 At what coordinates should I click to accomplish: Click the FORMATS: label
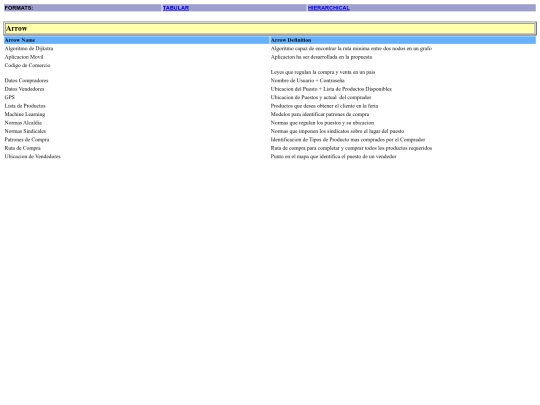pos(19,8)
